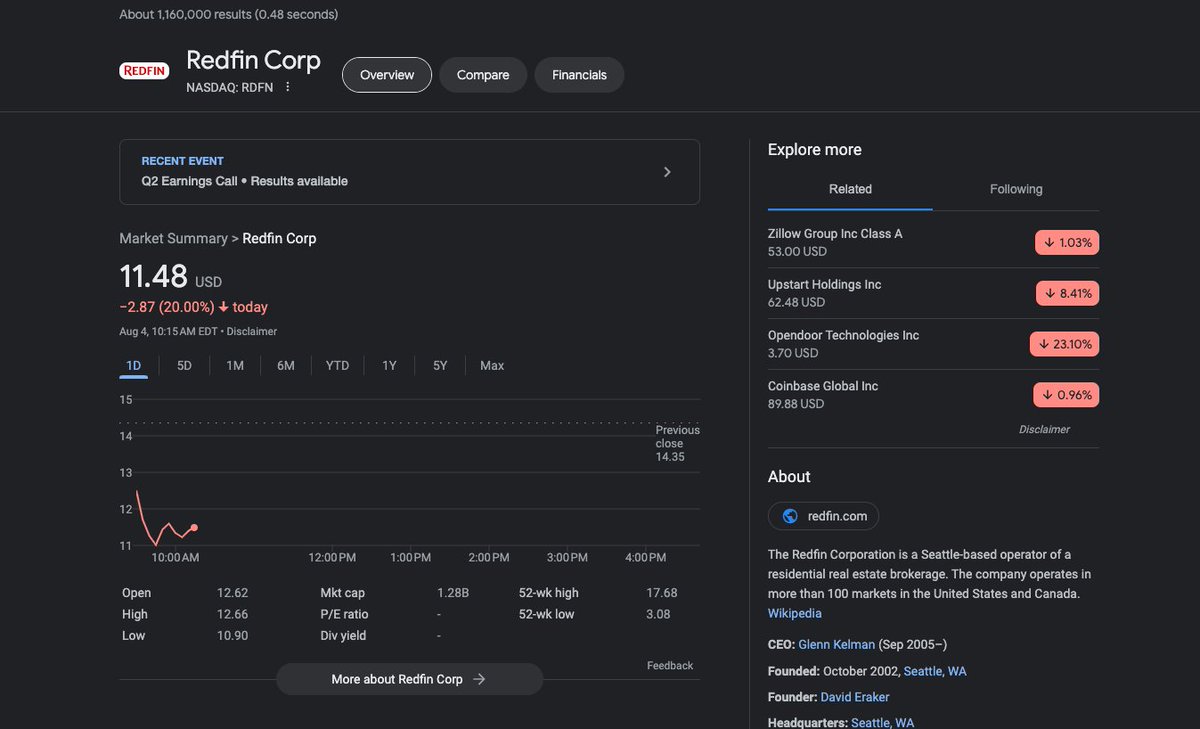The width and height of the screenshot is (1200, 729).
Task: Click the Low value 10.90
Action: pos(232,635)
